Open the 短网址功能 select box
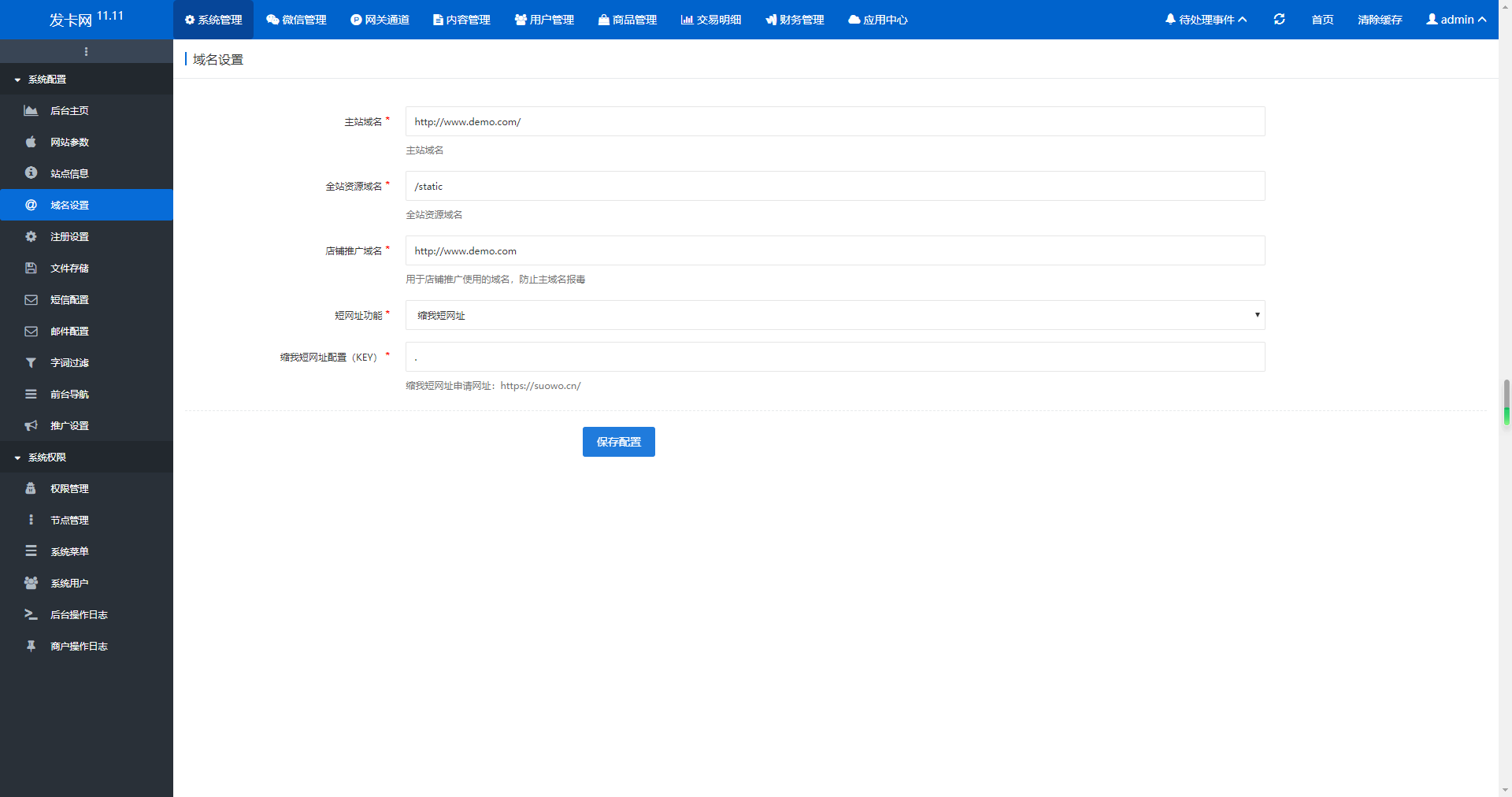This screenshot has height=797, width=1512. (x=835, y=315)
